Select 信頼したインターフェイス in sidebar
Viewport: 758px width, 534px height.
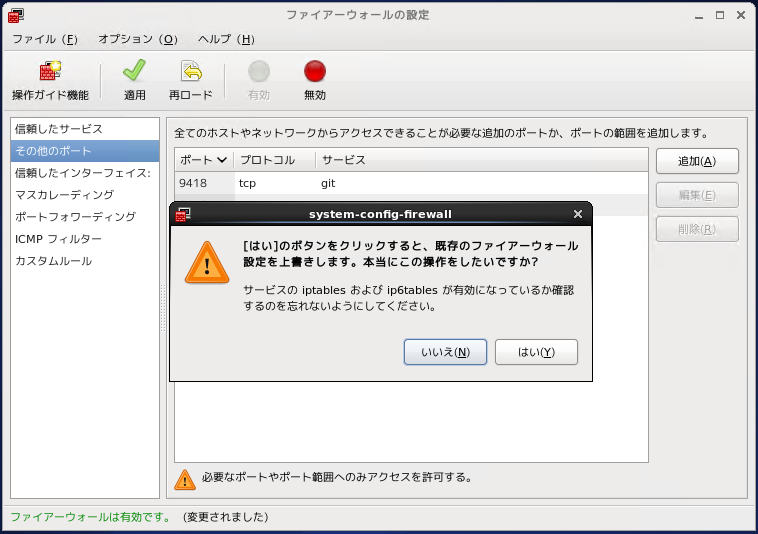[85, 173]
